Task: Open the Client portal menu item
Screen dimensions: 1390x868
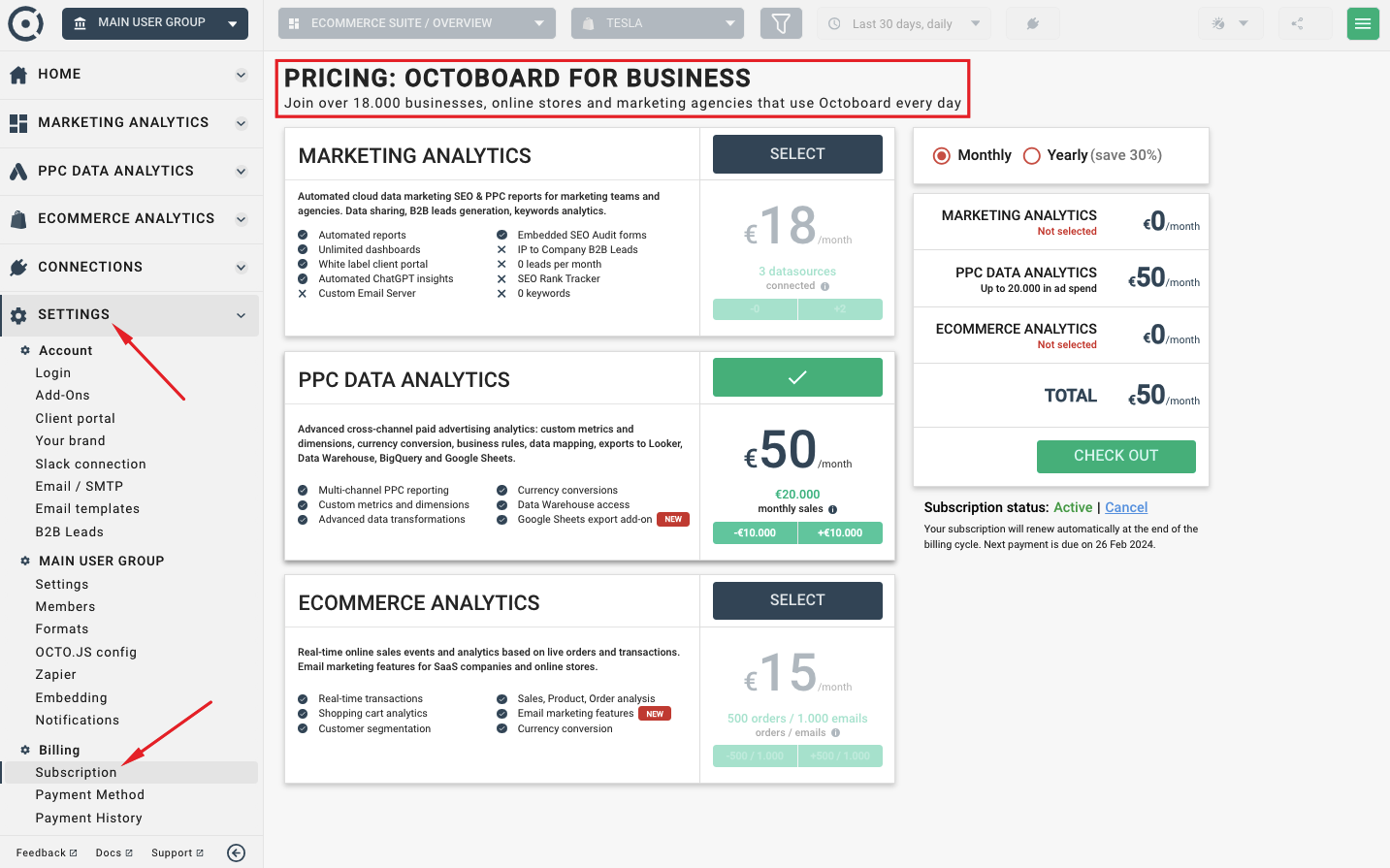Action: 76,419
